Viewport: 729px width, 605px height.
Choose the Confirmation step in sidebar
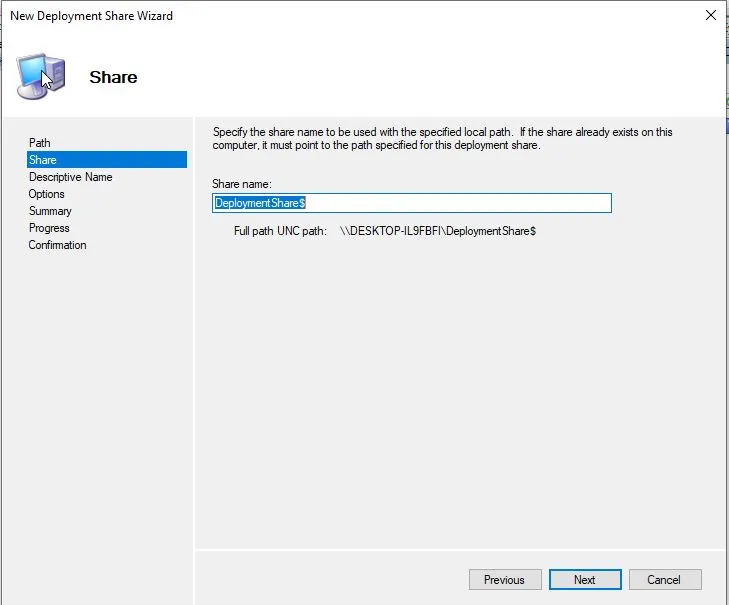tap(57, 245)
